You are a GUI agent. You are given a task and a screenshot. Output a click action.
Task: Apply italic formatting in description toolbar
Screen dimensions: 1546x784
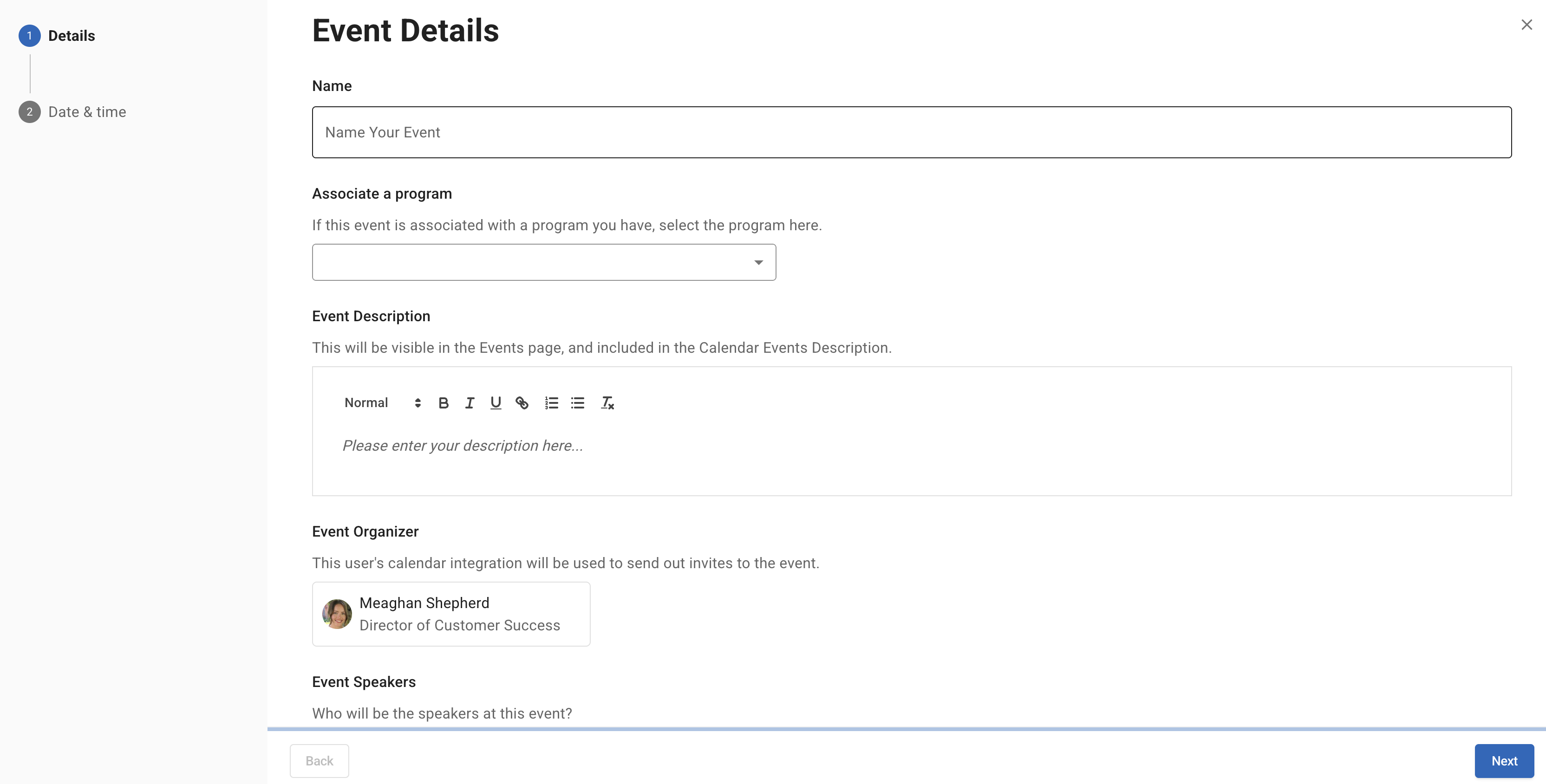click(470, 403)
